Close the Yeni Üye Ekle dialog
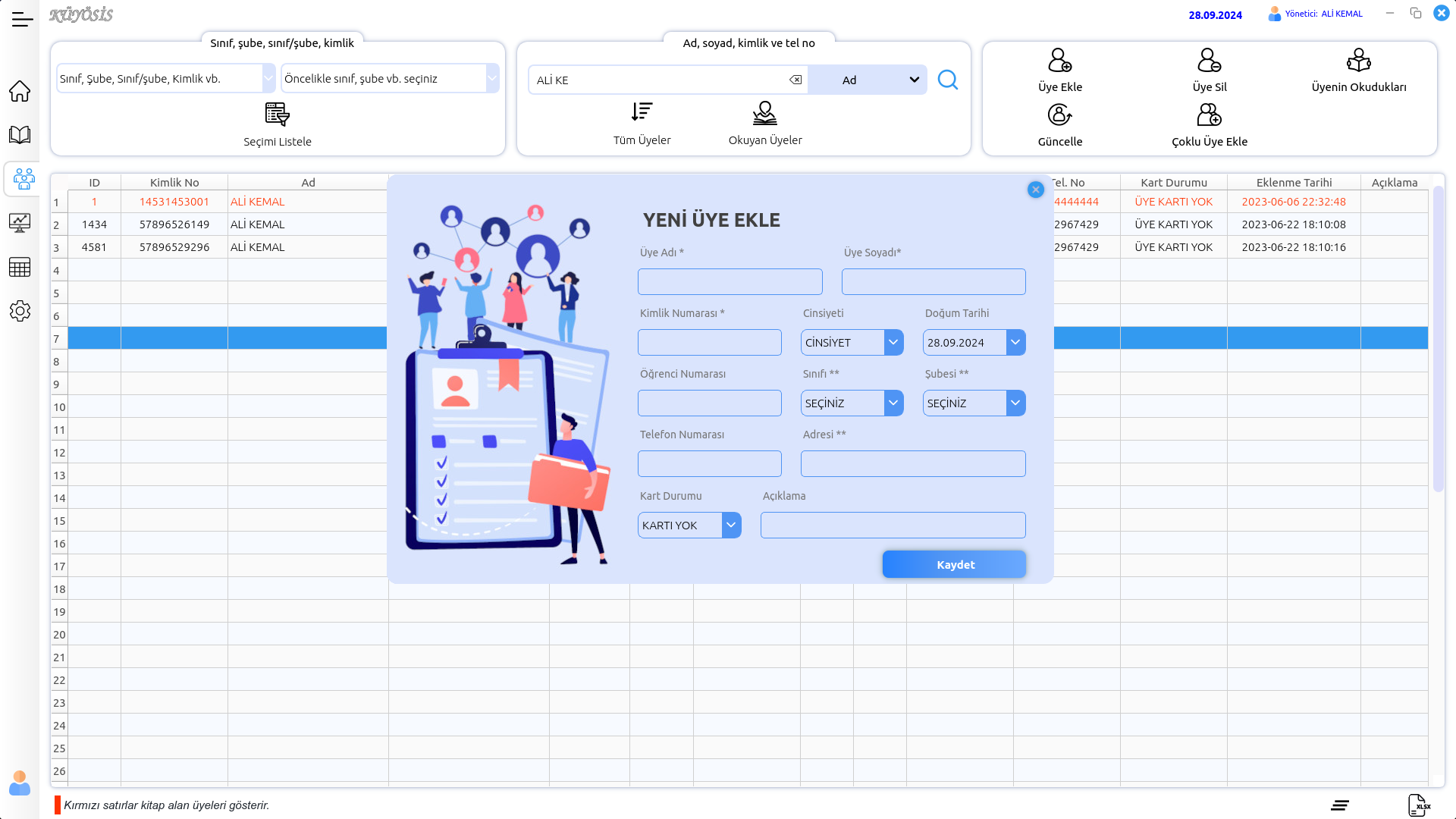Viewport: 1456px width, 819px height. [1035, 190]
